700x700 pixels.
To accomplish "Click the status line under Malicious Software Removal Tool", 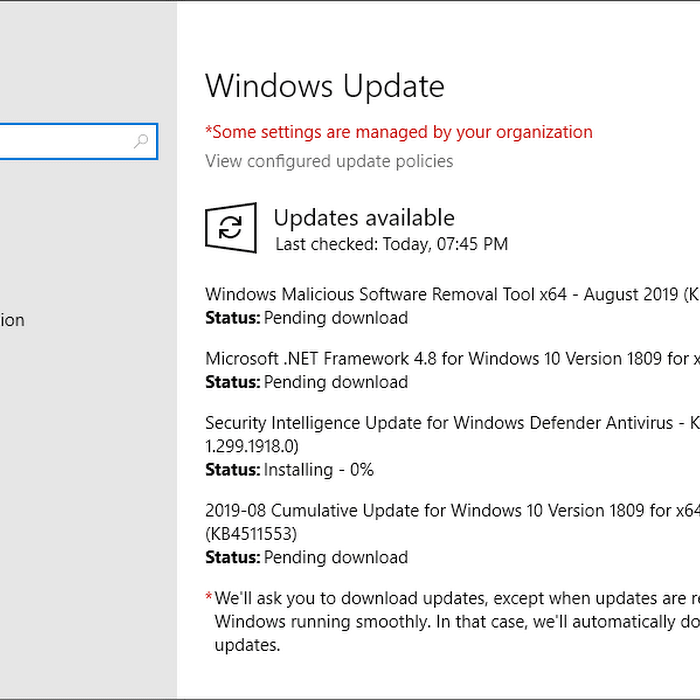I will coord(306,318).
